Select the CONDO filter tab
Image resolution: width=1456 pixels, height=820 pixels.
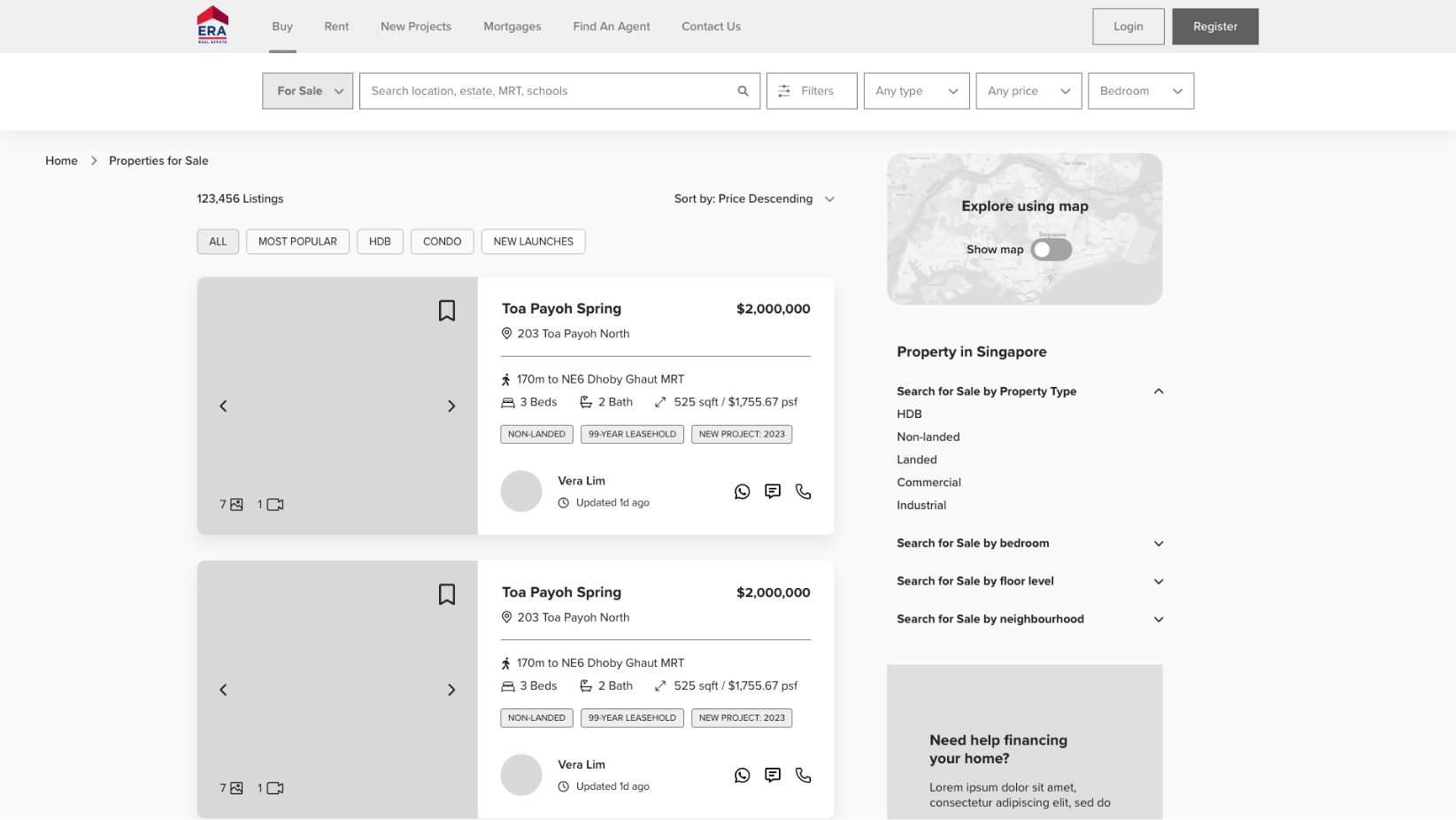click(442, 242)
